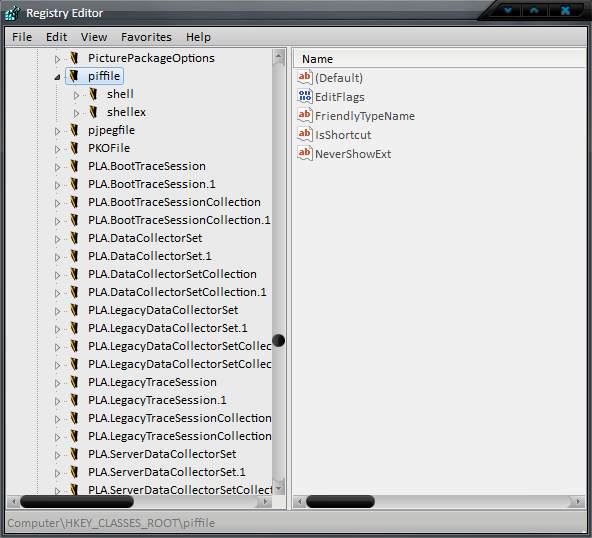The width and height of the screenshot is (592, 538).
Task: Click the key icon beside PLA.LegacyDataCollectorSet
Action: pyautogui.click(x=74, y=310)
